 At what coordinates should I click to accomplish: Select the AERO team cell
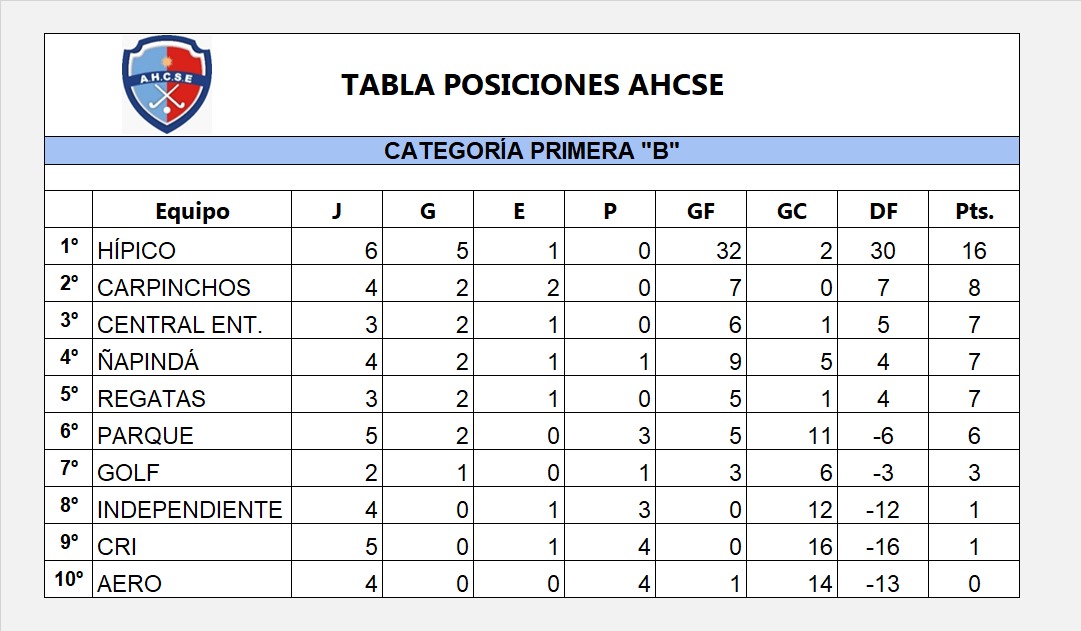pyautogui.click(x=129, y=583)
